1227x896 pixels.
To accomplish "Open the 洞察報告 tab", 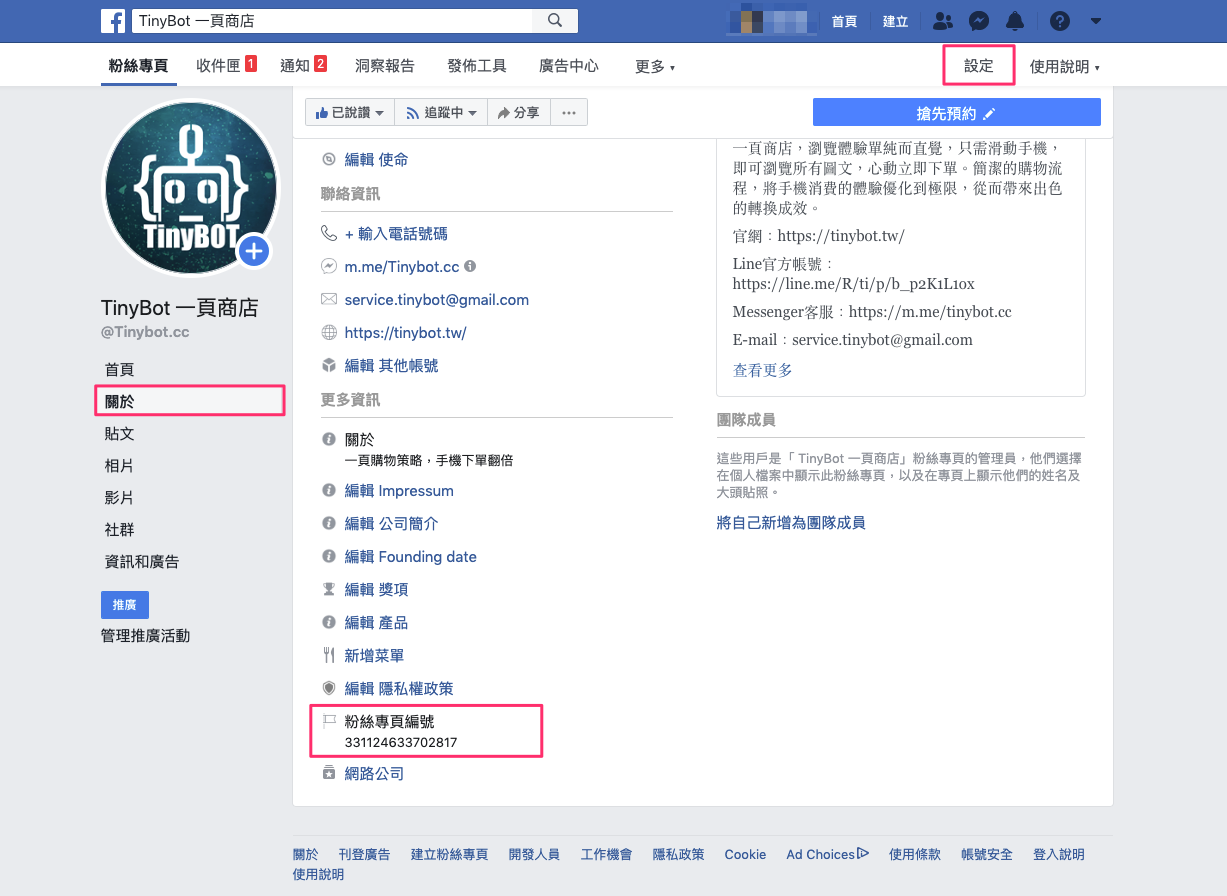I will click(385, 66).
